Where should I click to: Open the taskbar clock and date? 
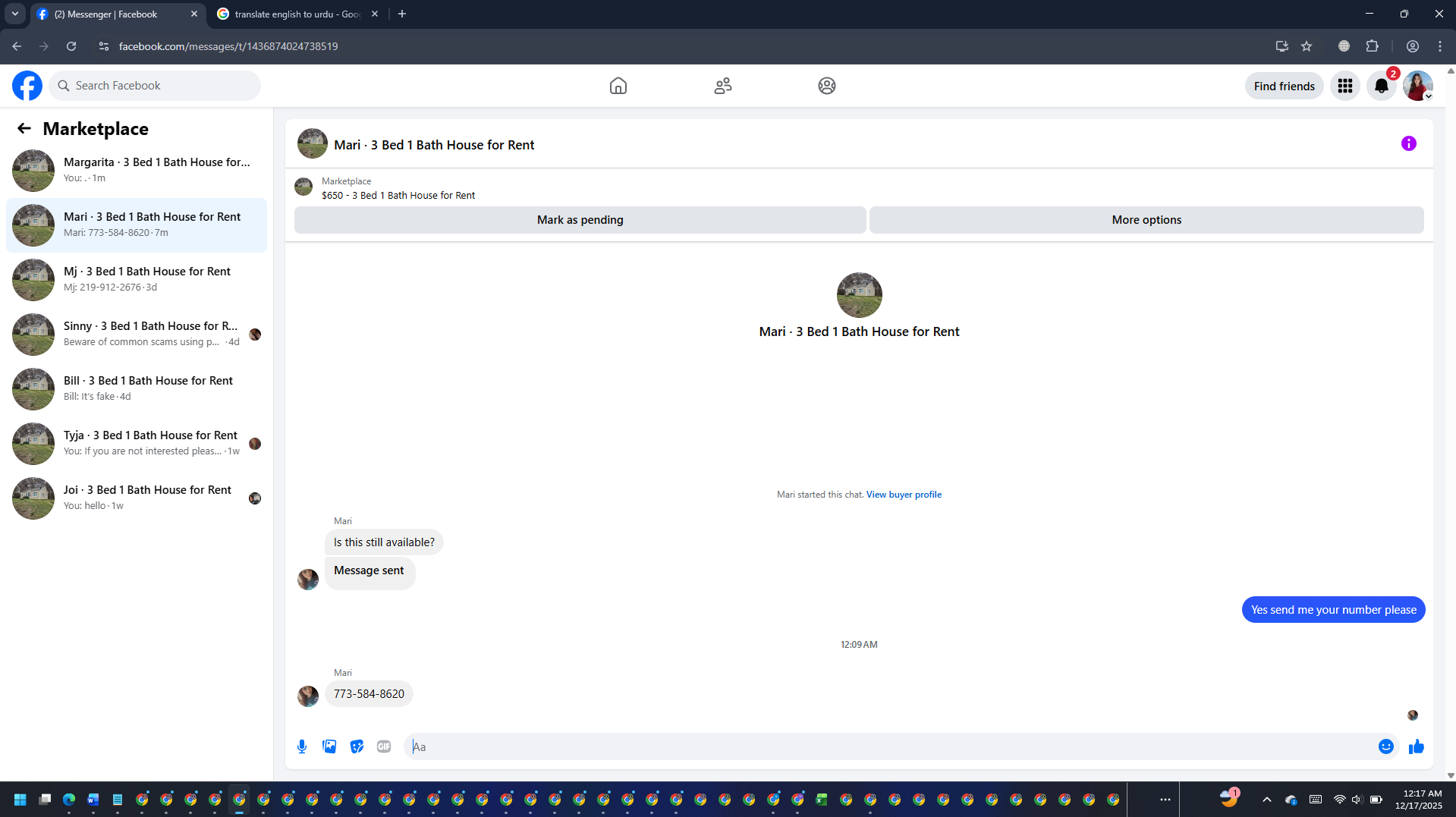point(1419,800)
